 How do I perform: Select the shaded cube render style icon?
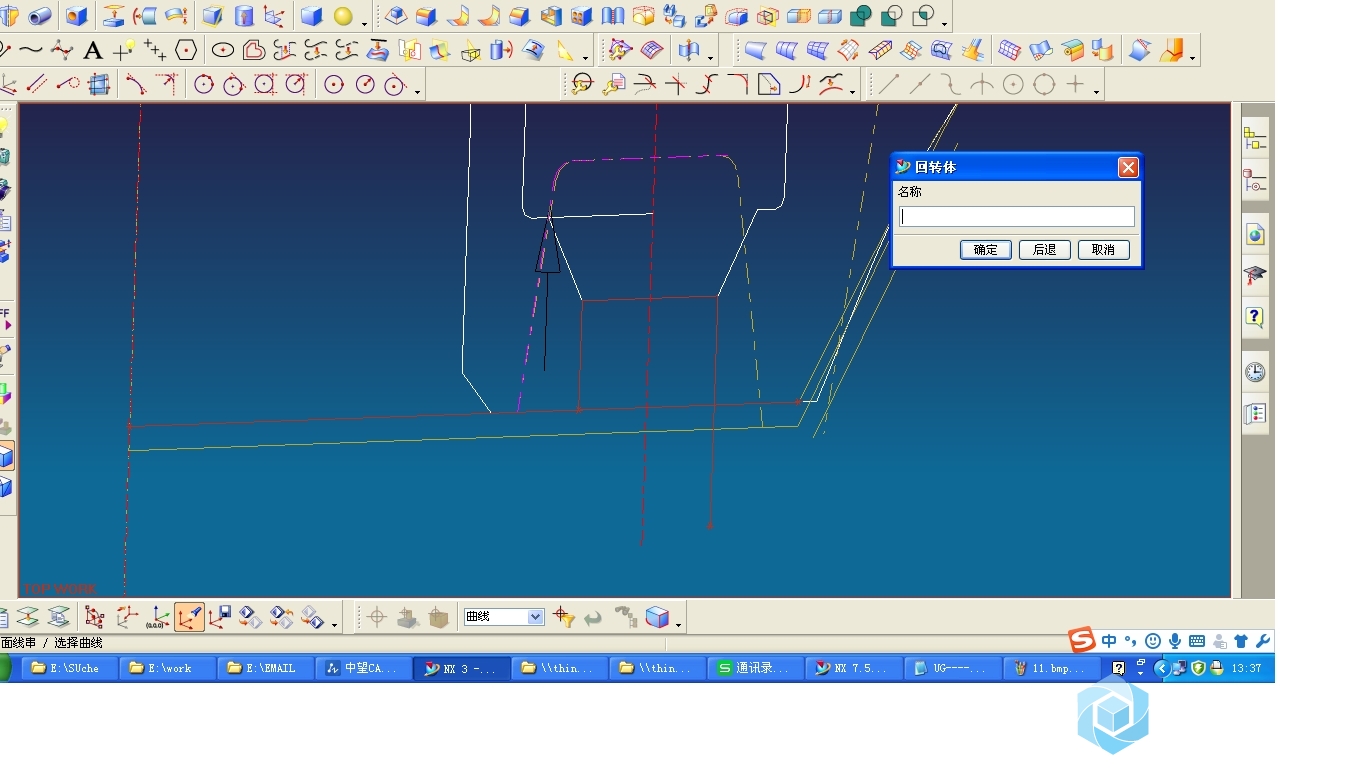pyautogui.click(x=656, y=617)
